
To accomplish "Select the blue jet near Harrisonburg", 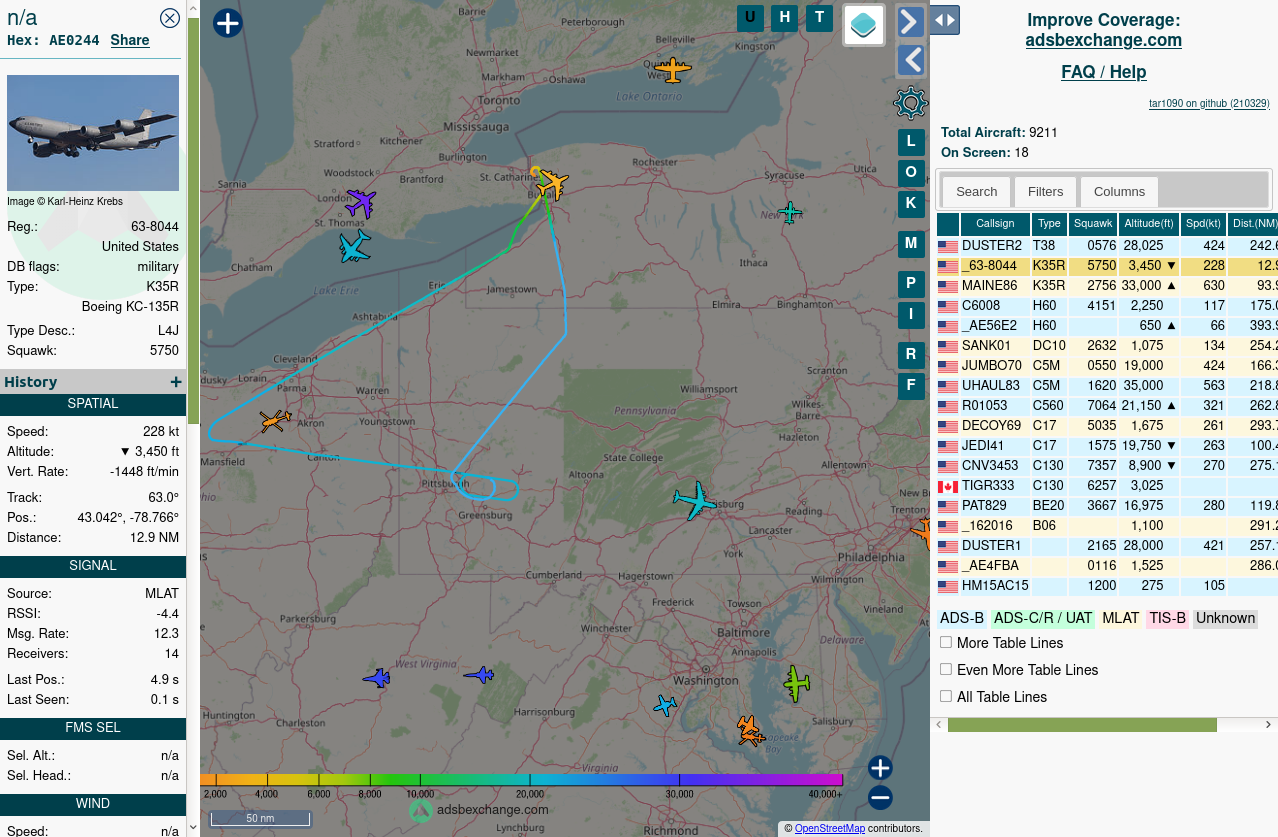I will pyautogui.click(x=480, y=675).
